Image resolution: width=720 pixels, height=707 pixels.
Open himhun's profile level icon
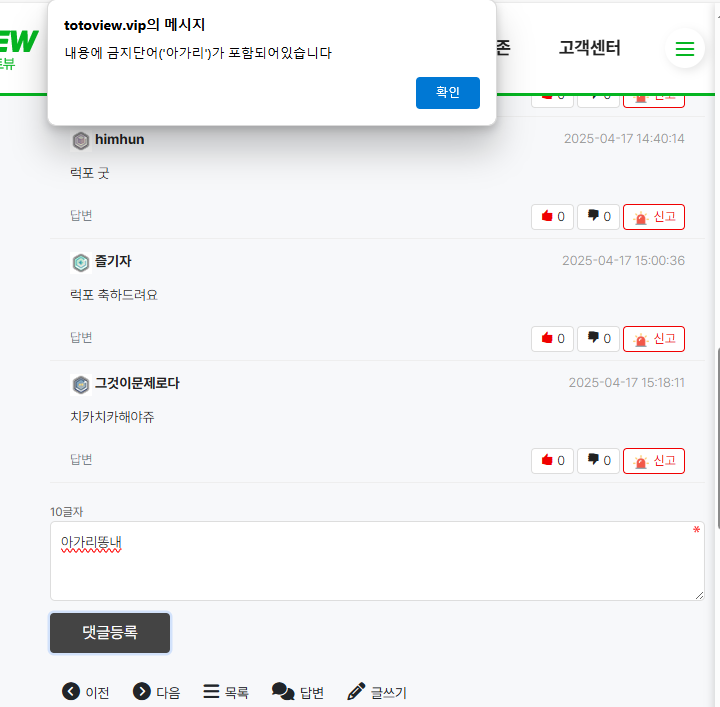81,140
